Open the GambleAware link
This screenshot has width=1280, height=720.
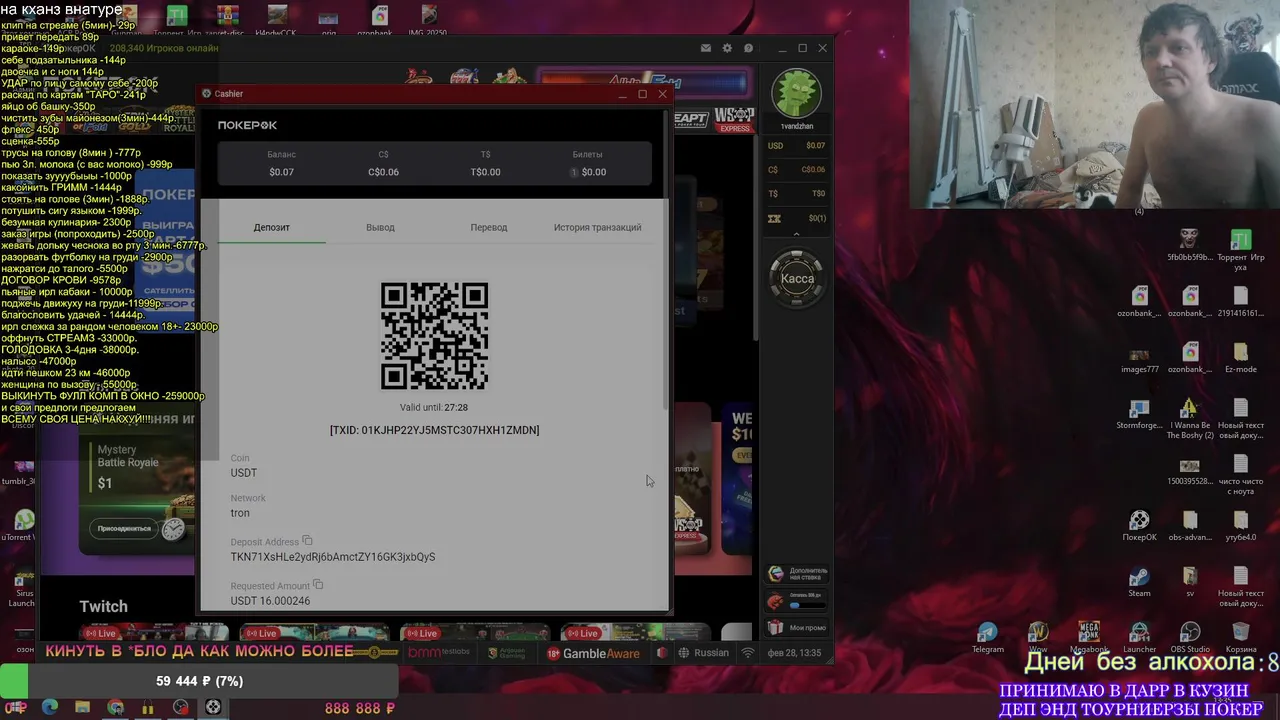[x=592, y=653]
